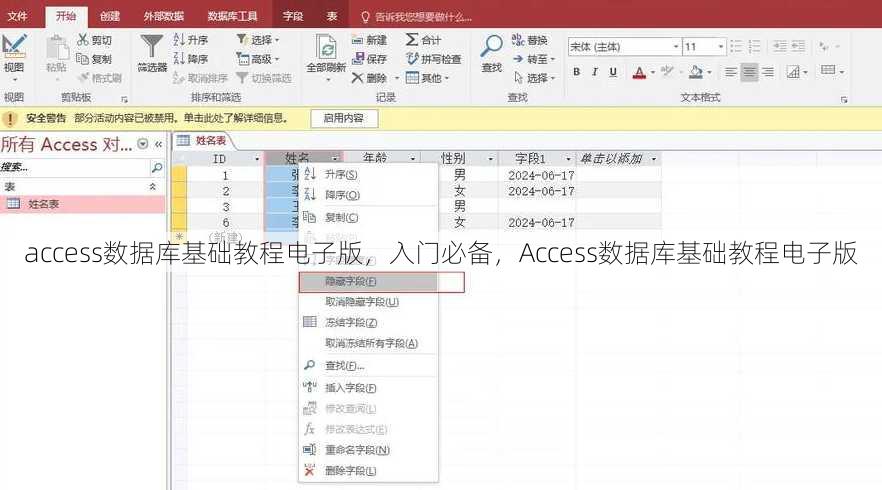882x490 pixels.
Task: Align text left in text format group
Action: tap(731, 72)
